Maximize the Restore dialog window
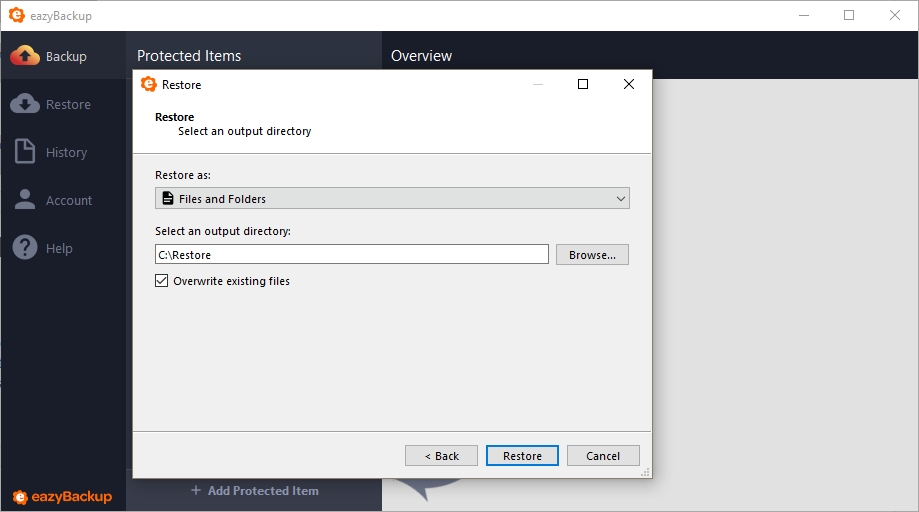The image size is (919, 512). [x=583, y=85]
